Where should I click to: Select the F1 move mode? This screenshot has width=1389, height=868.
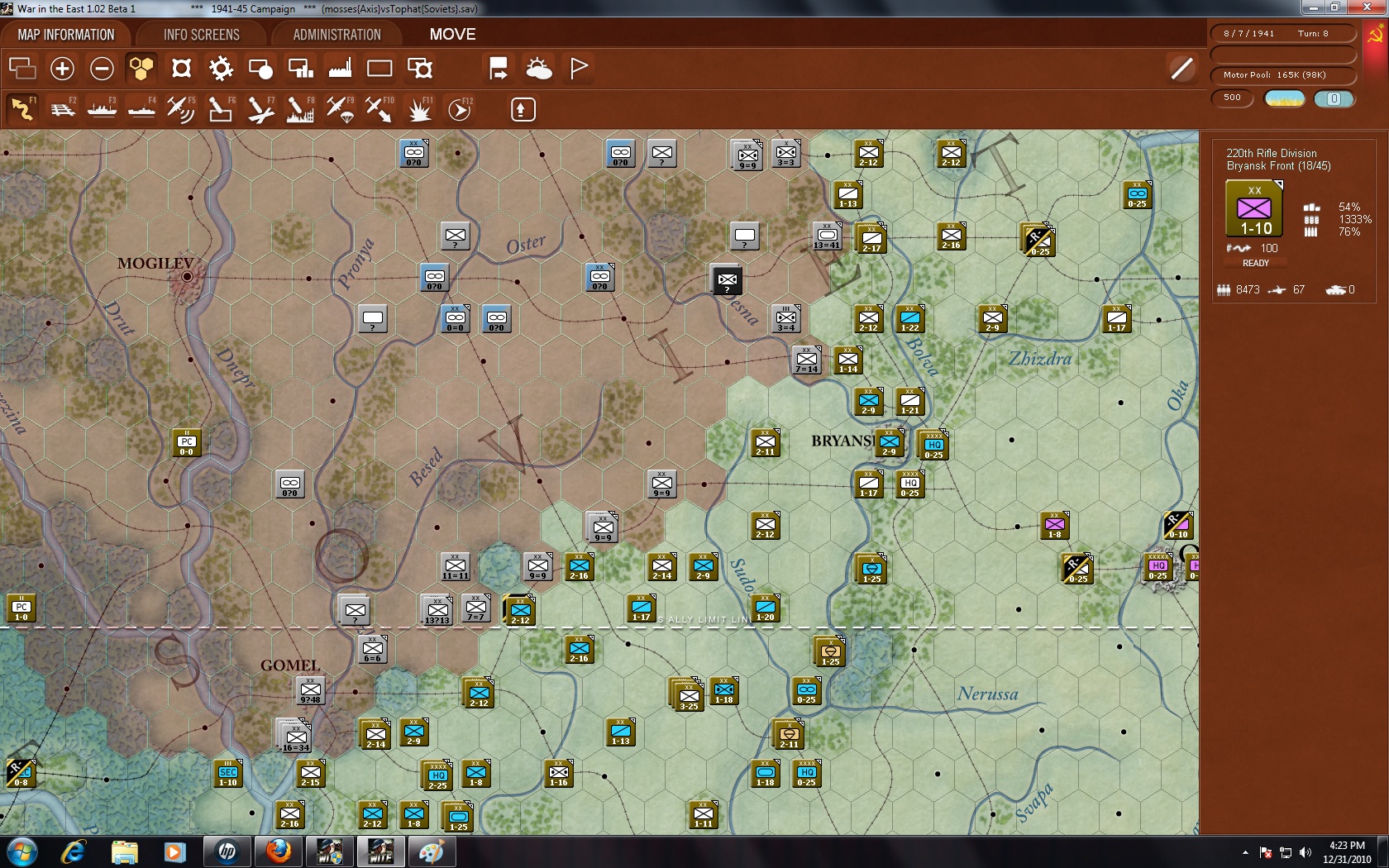[22, 108]
